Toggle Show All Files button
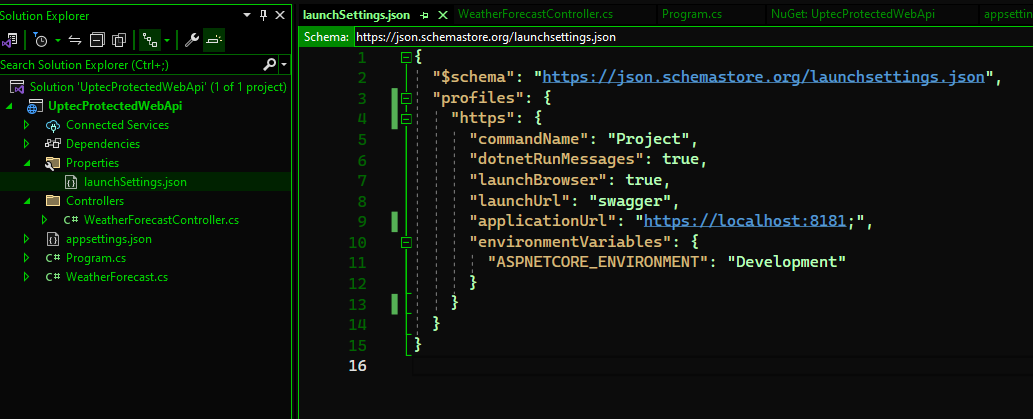Screen dimensions: 1033x419 [x=118, y=40]
